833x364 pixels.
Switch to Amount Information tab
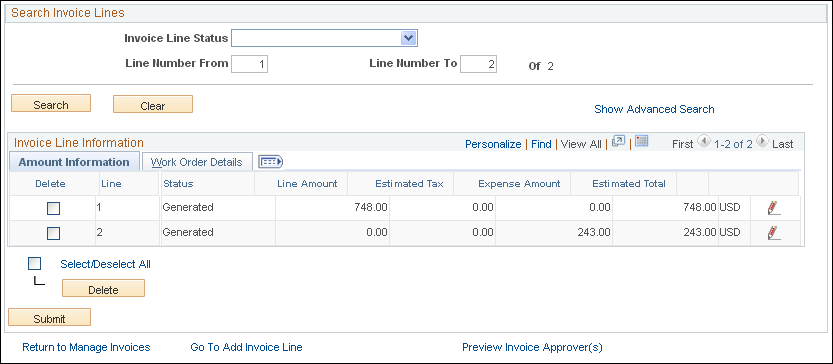74,162
